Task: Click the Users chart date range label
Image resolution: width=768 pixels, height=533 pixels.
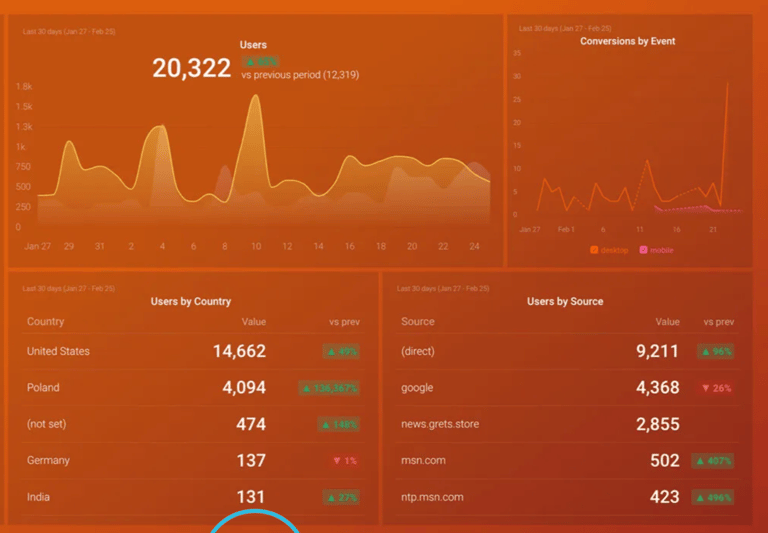Action: 69,31
